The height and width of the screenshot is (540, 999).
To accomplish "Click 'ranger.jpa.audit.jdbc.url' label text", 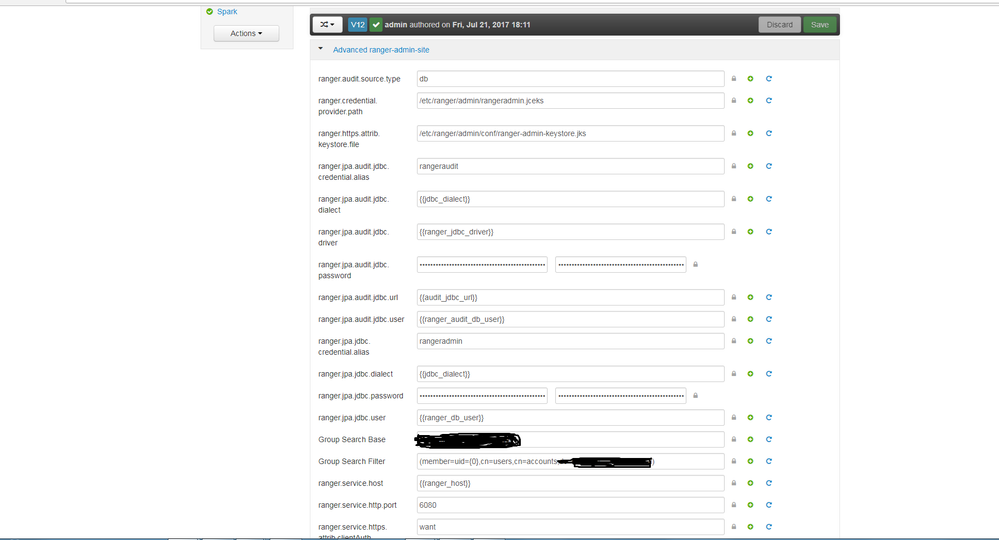I will click(358, 297).
